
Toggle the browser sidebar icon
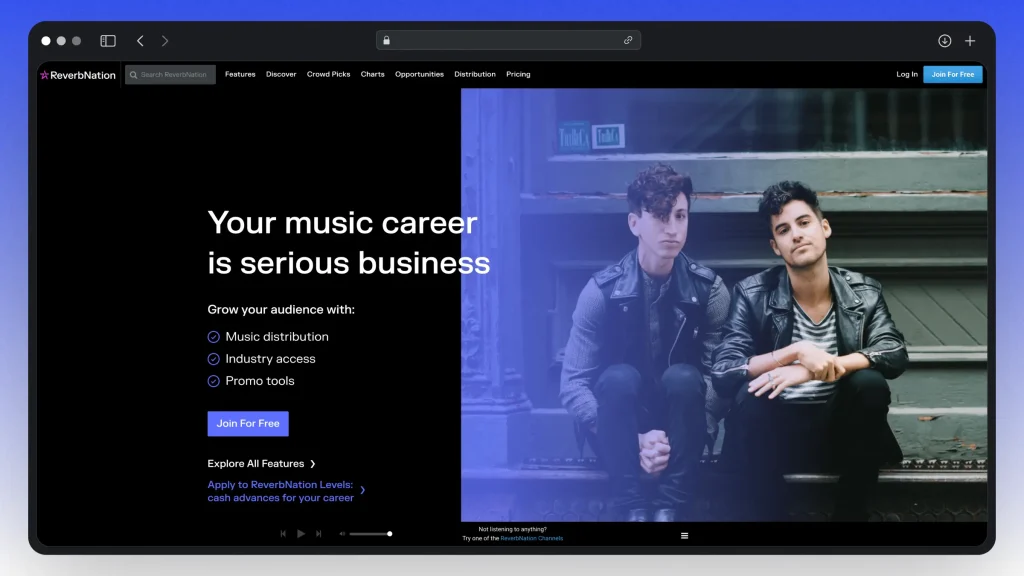click(106, 40)
